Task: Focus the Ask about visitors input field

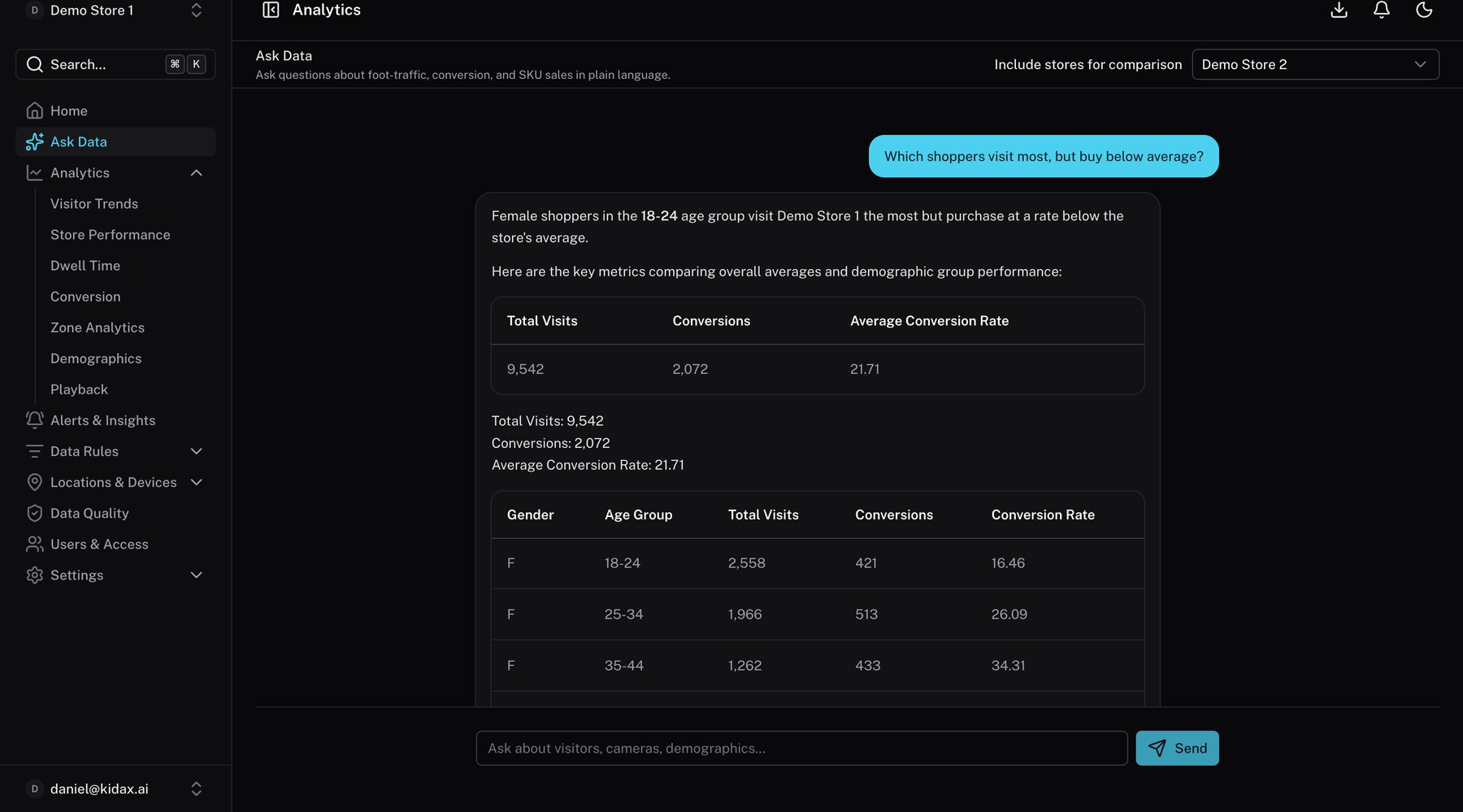Action: tap(801, 748)
